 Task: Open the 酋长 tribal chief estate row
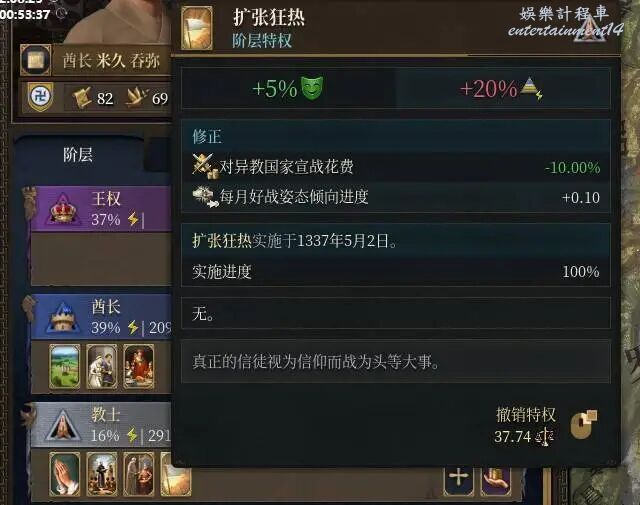coord(101,316)
